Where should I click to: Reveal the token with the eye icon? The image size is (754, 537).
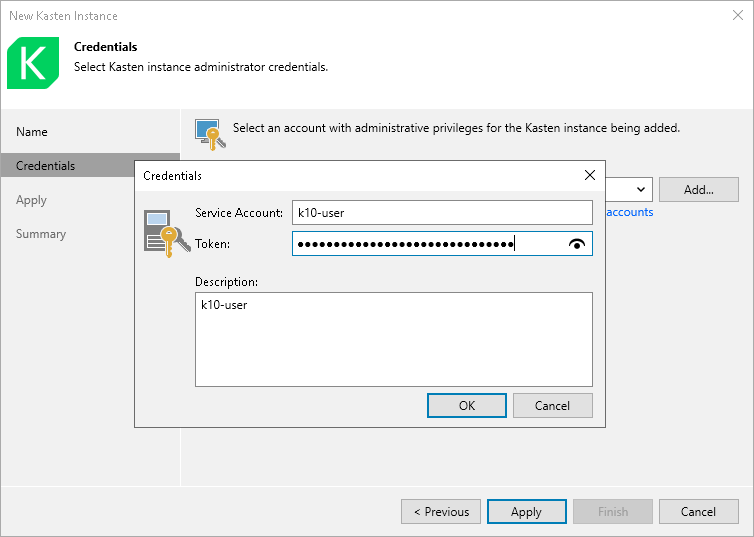(577, 244)
